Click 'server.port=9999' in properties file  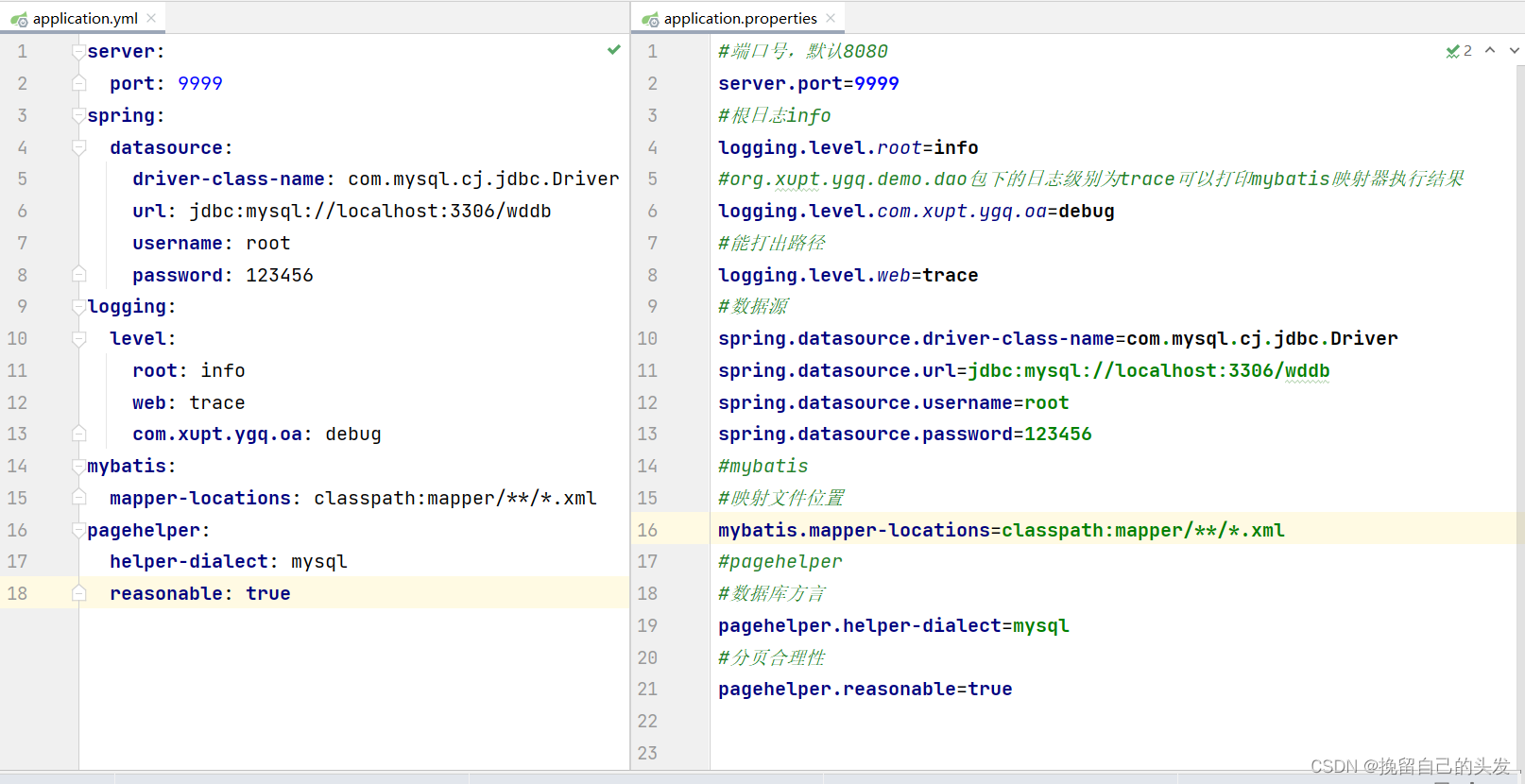809,83
